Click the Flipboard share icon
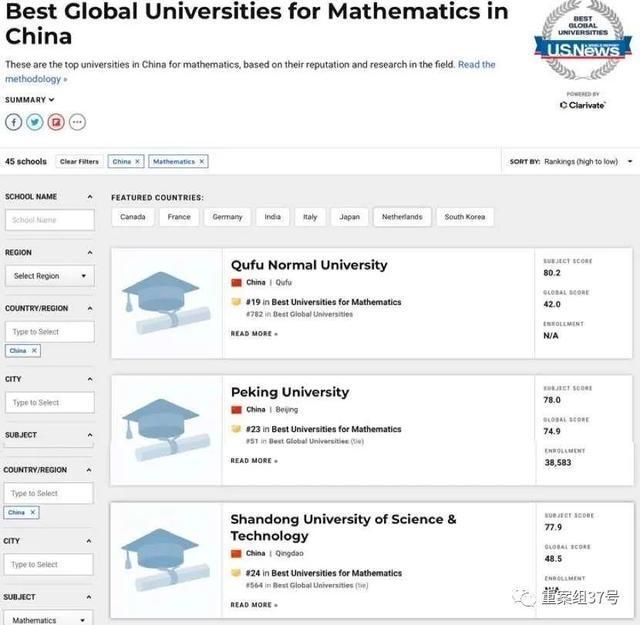The height and width of the screenshot is (625, 640). click(x=56, y=122)
